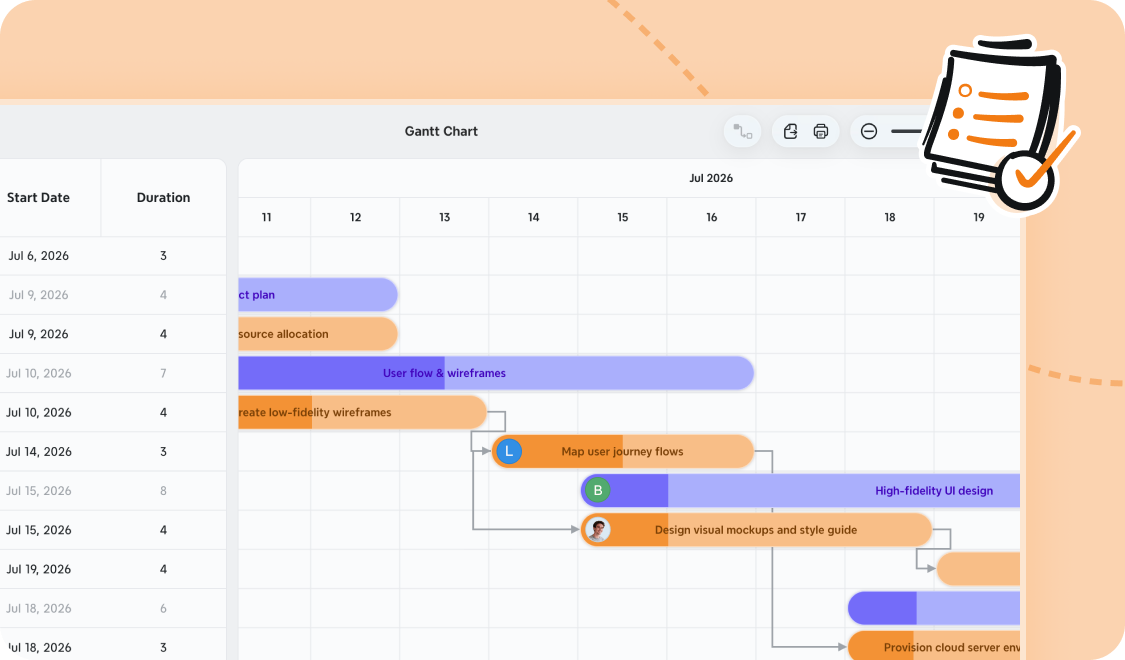Click the duration value 8
The image size is (1125, 660).
tap(164, 491)
